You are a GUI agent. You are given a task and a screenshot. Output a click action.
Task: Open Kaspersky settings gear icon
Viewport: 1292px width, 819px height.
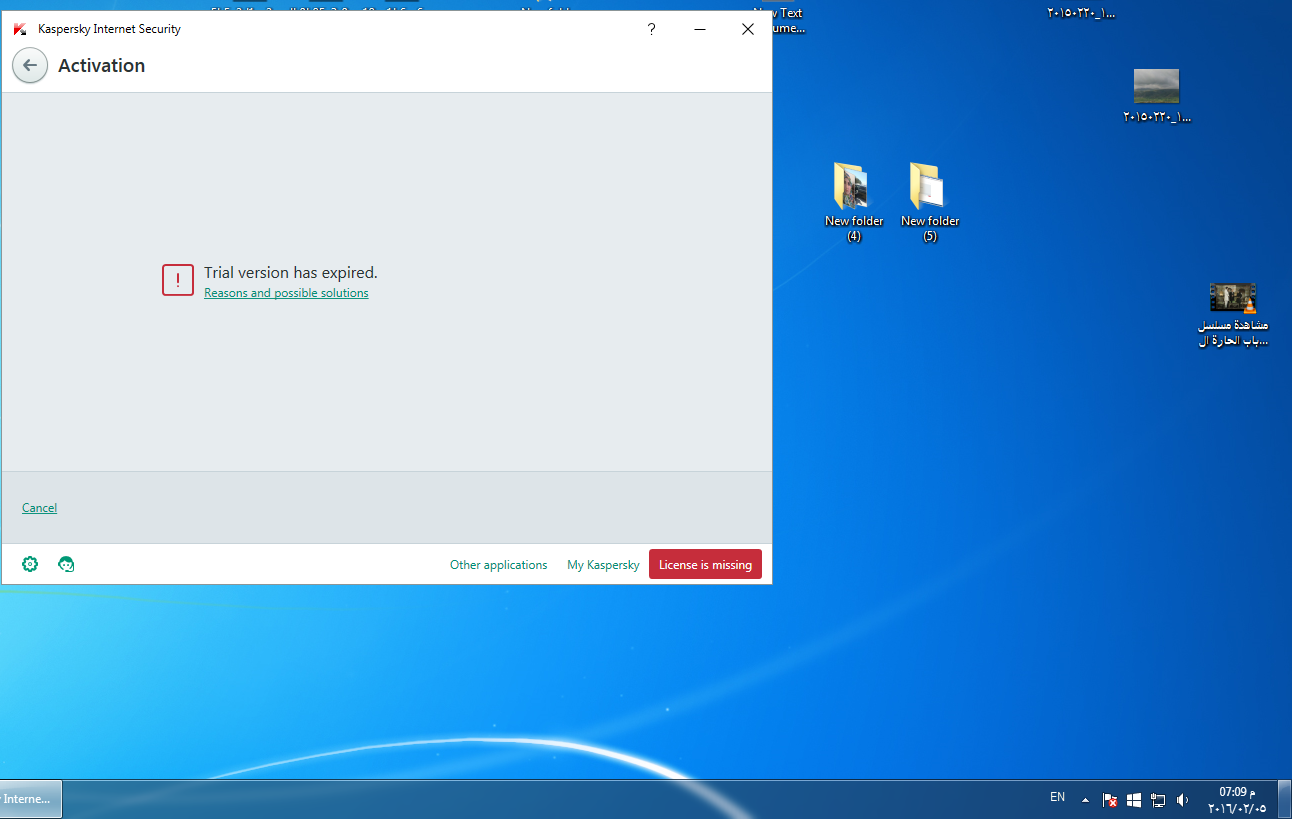(30, 564)
